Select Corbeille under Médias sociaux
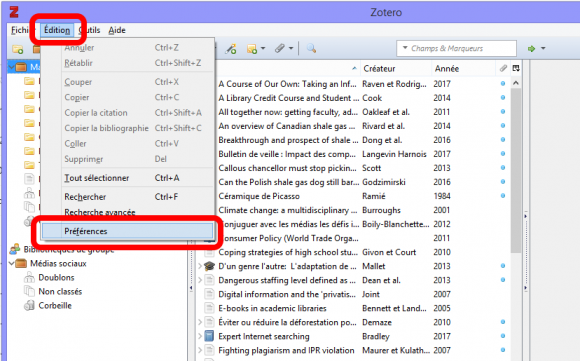Viewport: 580px width, 361px height. 55,306
